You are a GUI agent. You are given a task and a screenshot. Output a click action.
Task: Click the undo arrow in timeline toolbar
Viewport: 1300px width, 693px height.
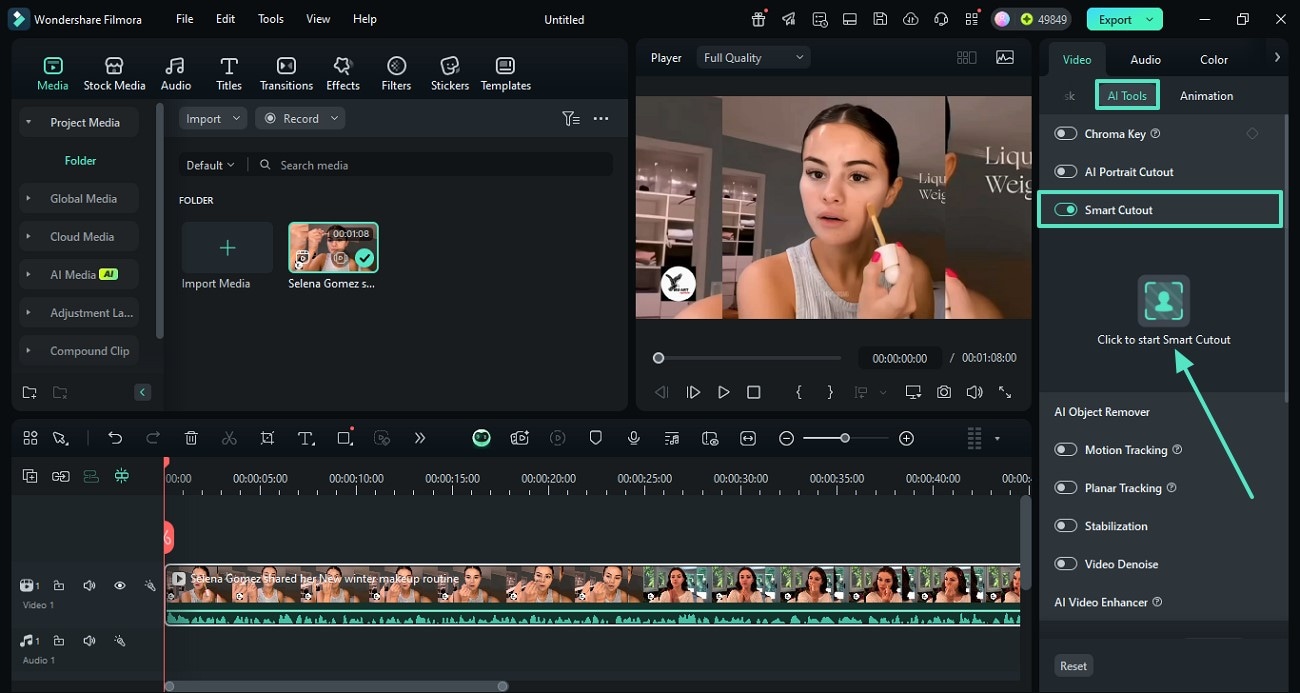pos(115,438)
